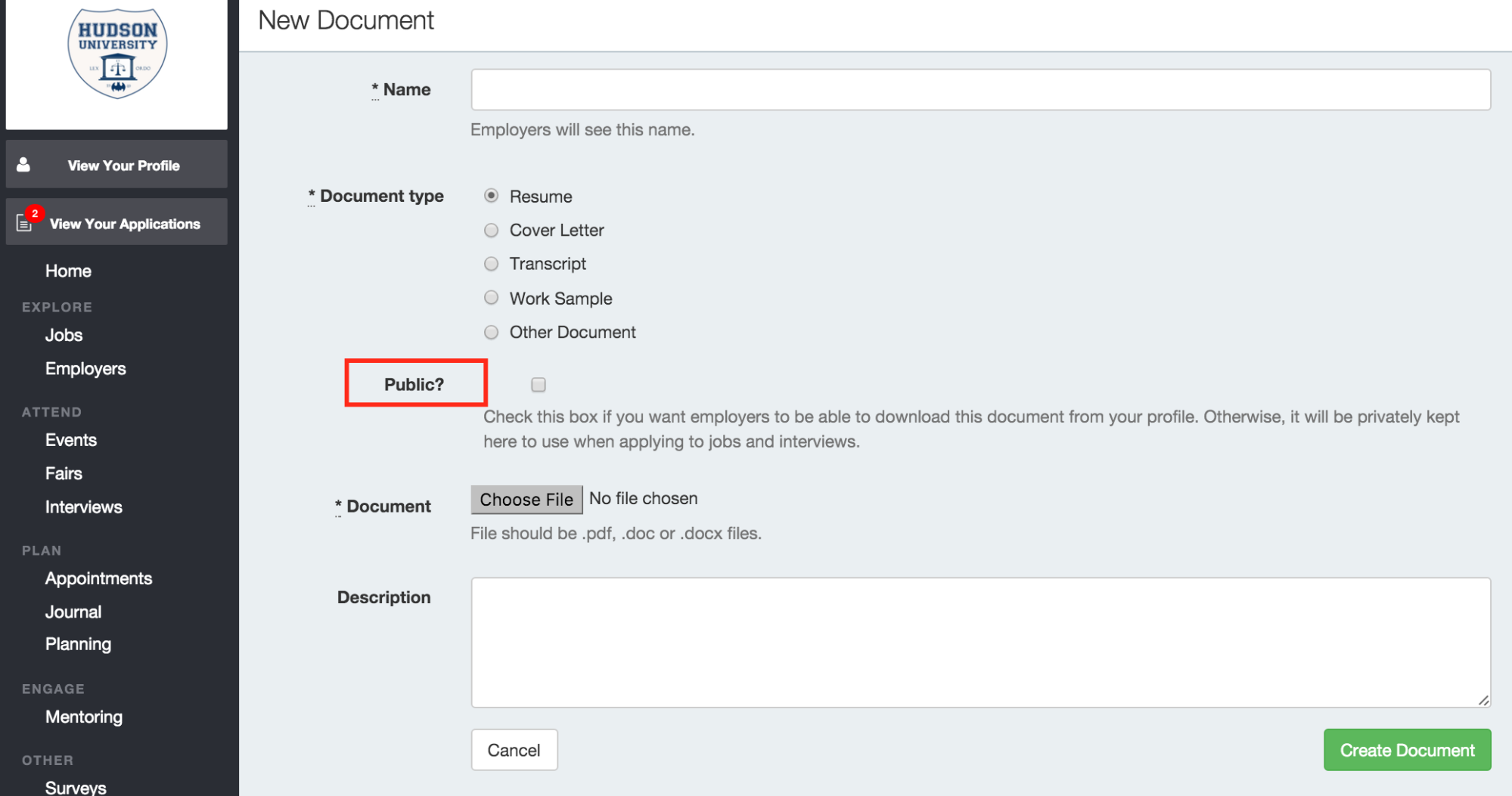Click the 'File should be .pdf, .doc or .docx files.' hint
Screen dimensions: 1512x796
tap(616, 533)
